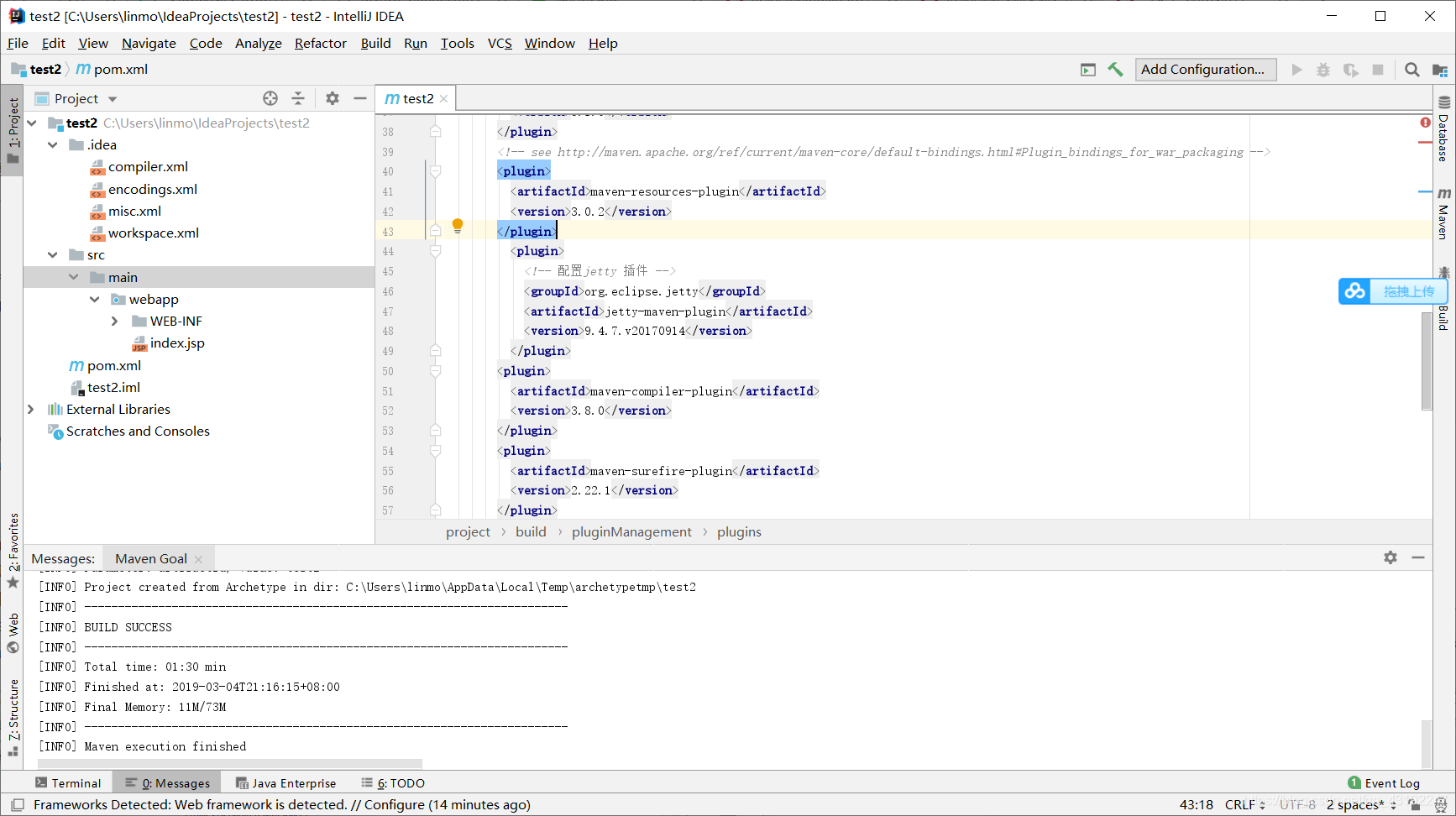This screenshot has width=1456, height=816.
Task: Switch to the Maven Goal tab
Action: (x=151, y=558)
